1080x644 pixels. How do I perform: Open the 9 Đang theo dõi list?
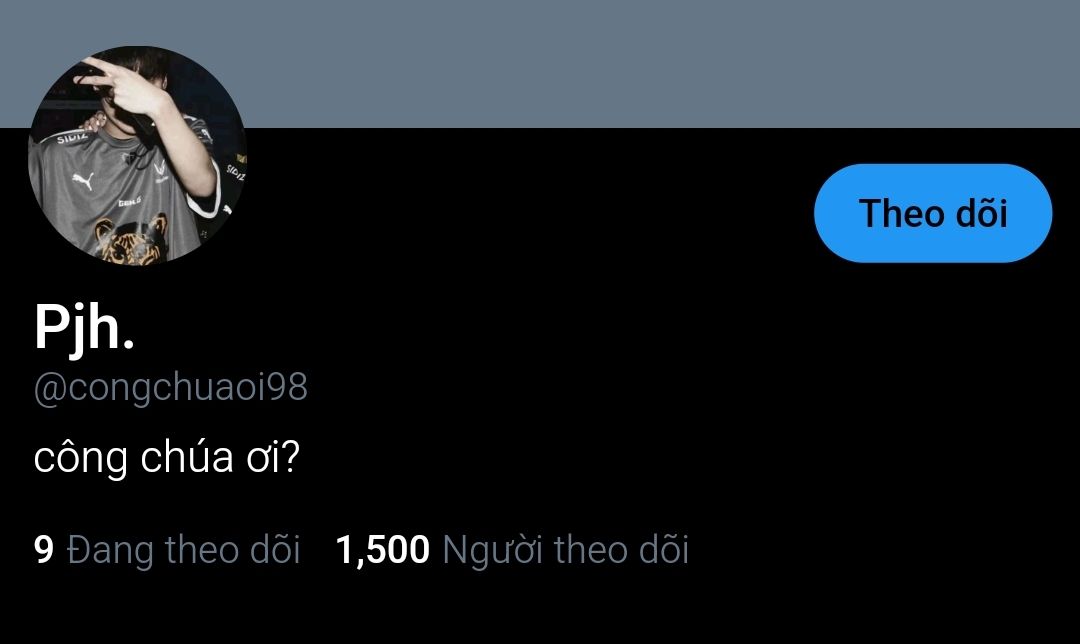(x=167, y=550)
